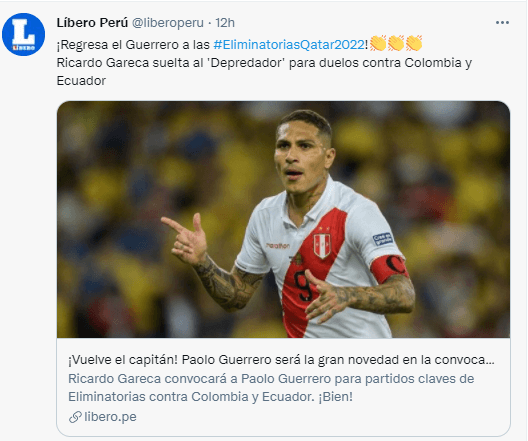Click the Peru crest badge on the shirt
Image resolution: width=528 pixels, height=441 pixels.
pyautogui.click(x=322, y=245)
